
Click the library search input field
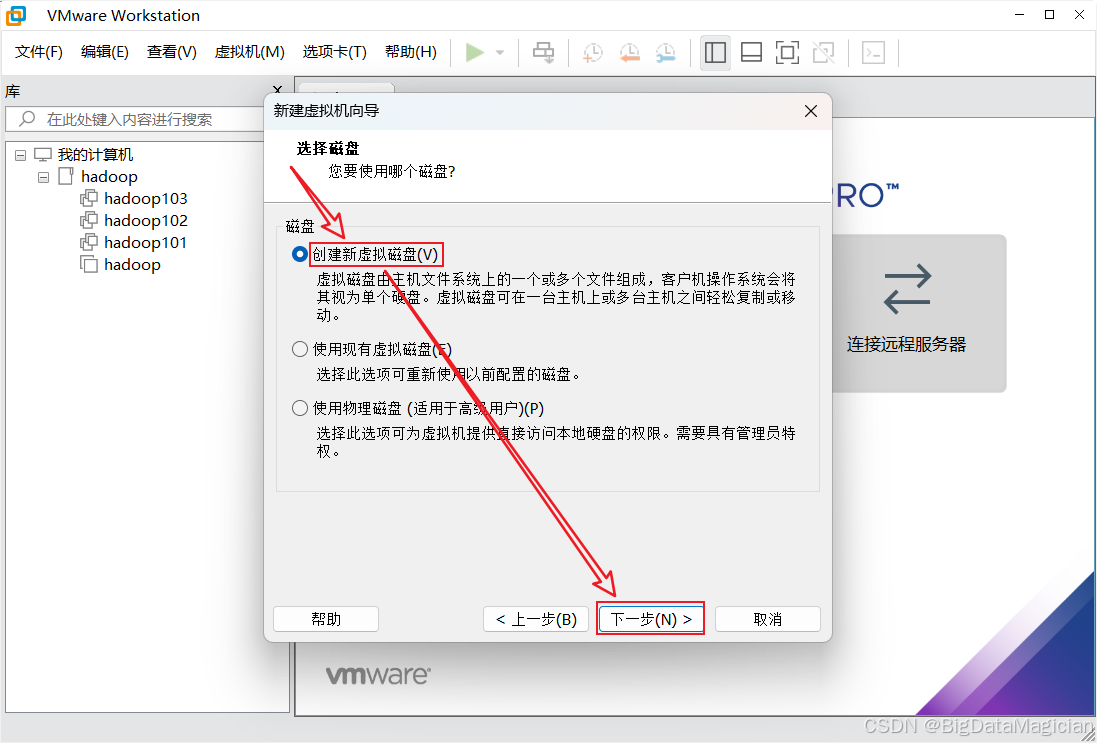tap(136, 119)
